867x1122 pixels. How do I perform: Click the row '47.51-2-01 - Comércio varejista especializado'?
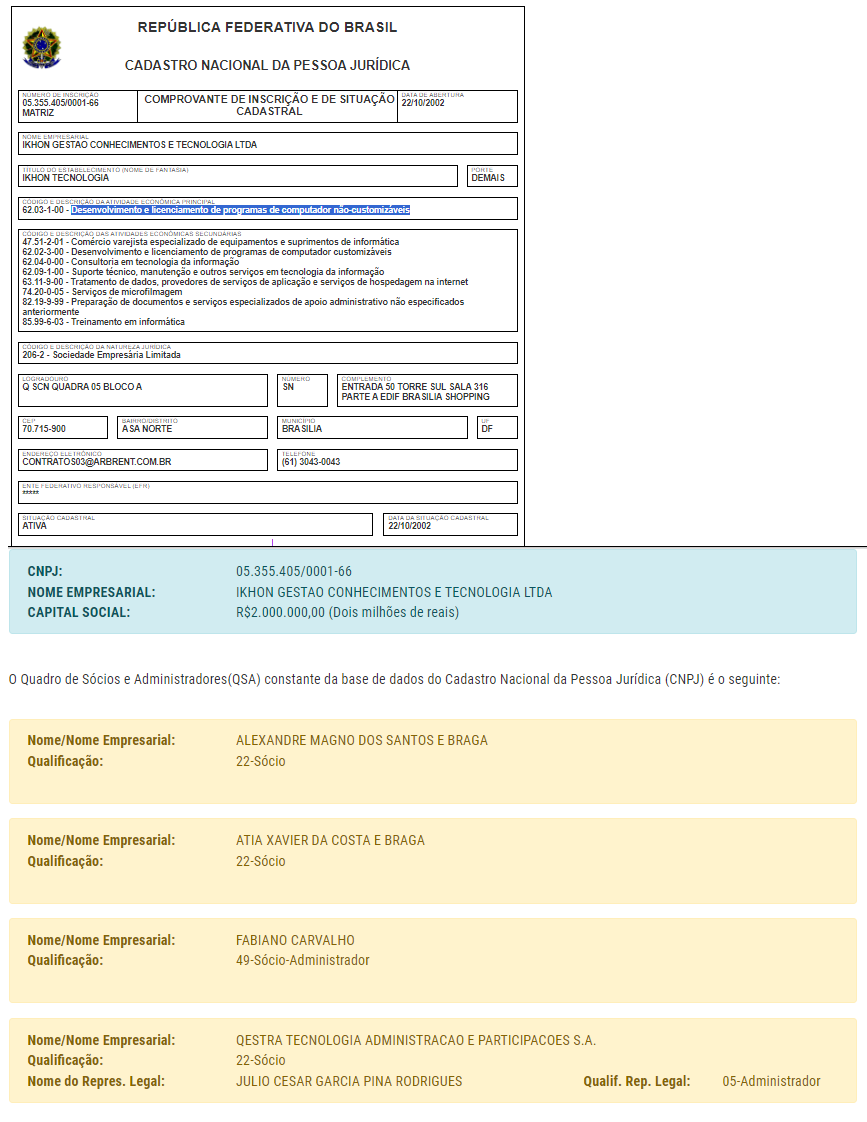(x=210, y=242)
